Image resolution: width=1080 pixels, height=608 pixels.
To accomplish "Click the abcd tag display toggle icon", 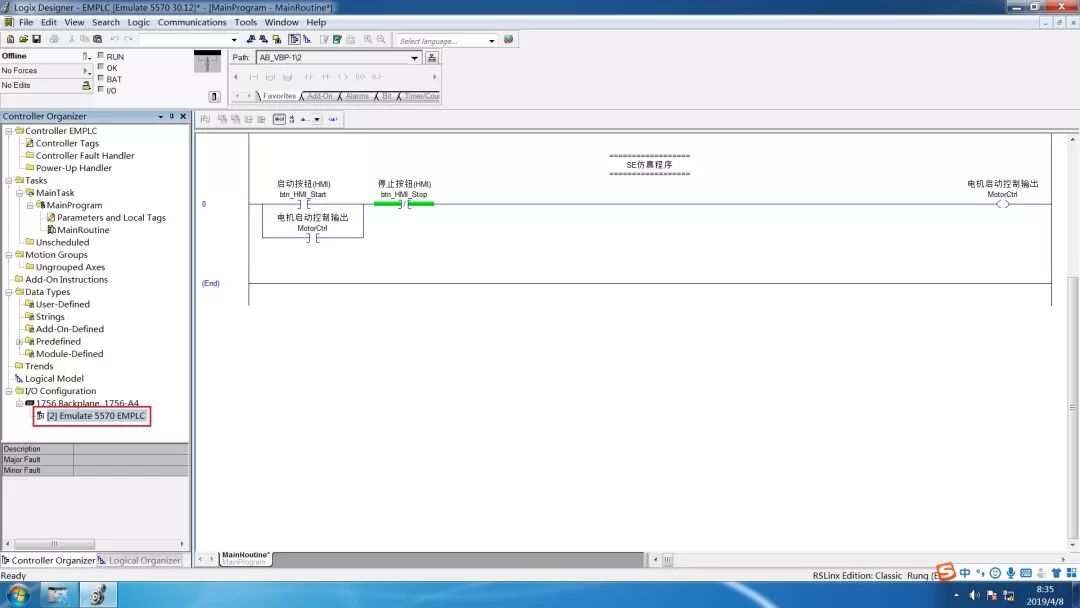I will pos(279,119).
